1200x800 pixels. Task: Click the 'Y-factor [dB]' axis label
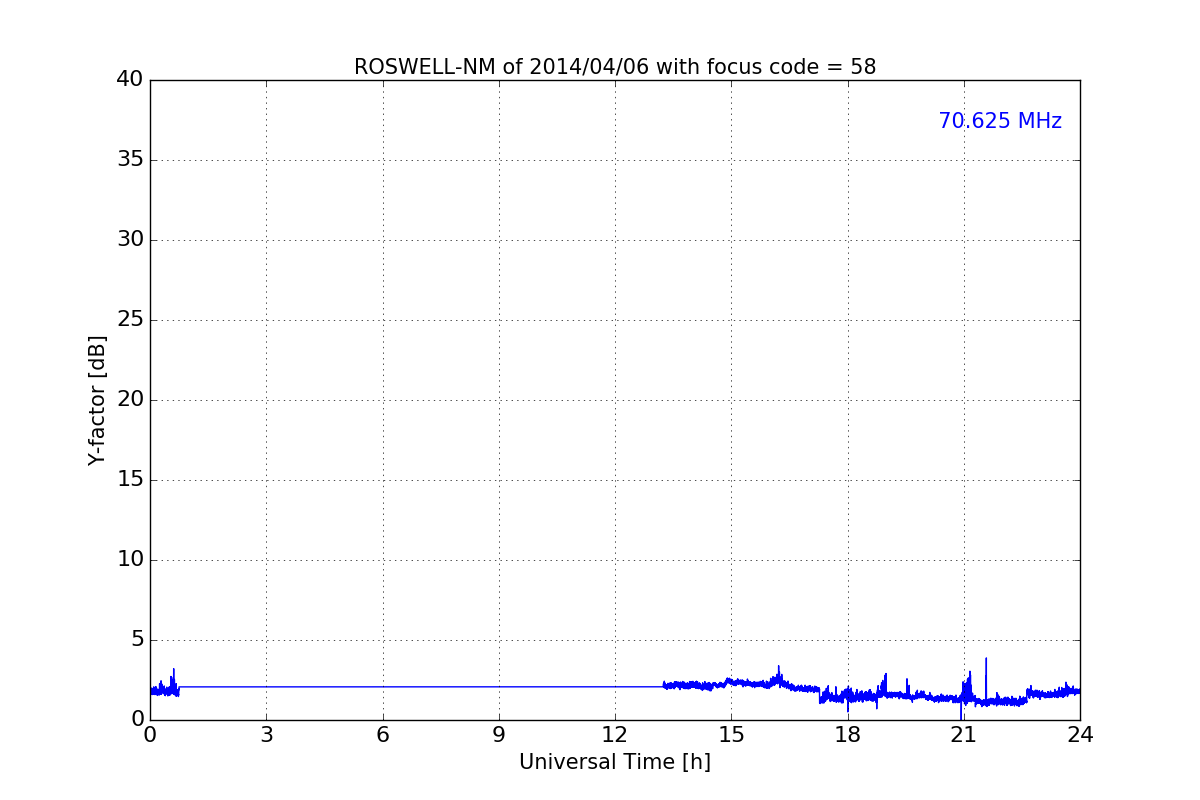pyautogui.click(x=97, y=400)
